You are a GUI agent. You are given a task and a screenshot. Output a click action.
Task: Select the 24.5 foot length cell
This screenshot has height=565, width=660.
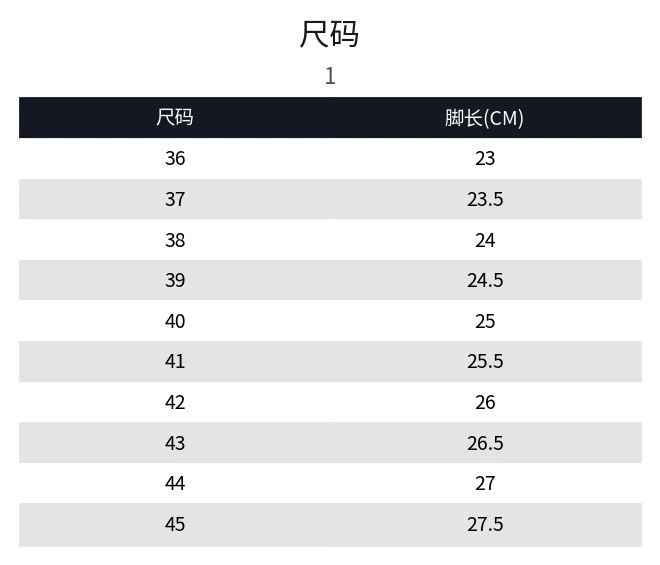[x=485, y=280]
